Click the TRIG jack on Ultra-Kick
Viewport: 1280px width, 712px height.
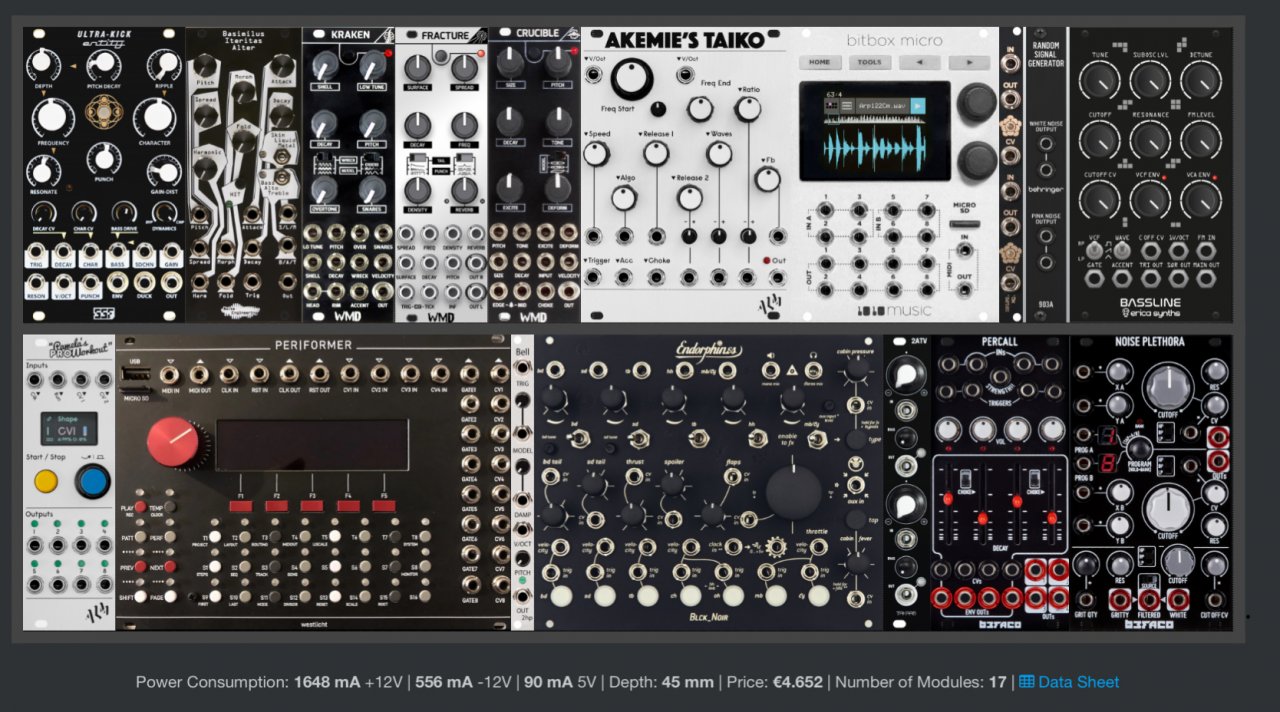(x=37, y=253)
